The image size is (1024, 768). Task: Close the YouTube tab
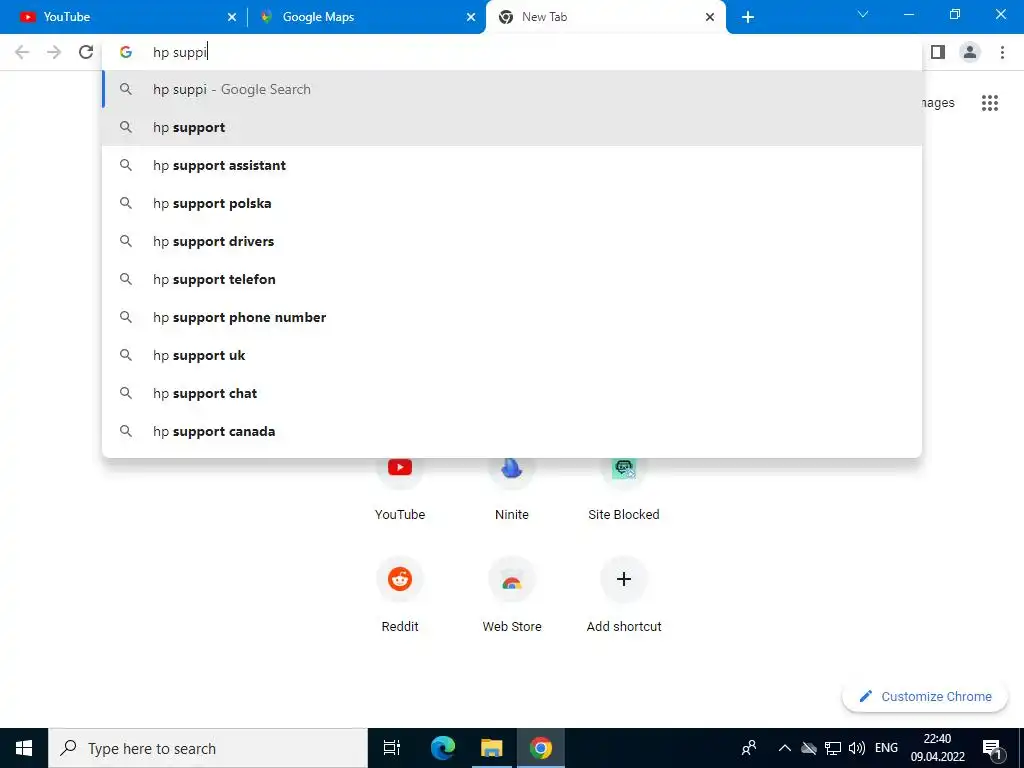tap(232, 17)
